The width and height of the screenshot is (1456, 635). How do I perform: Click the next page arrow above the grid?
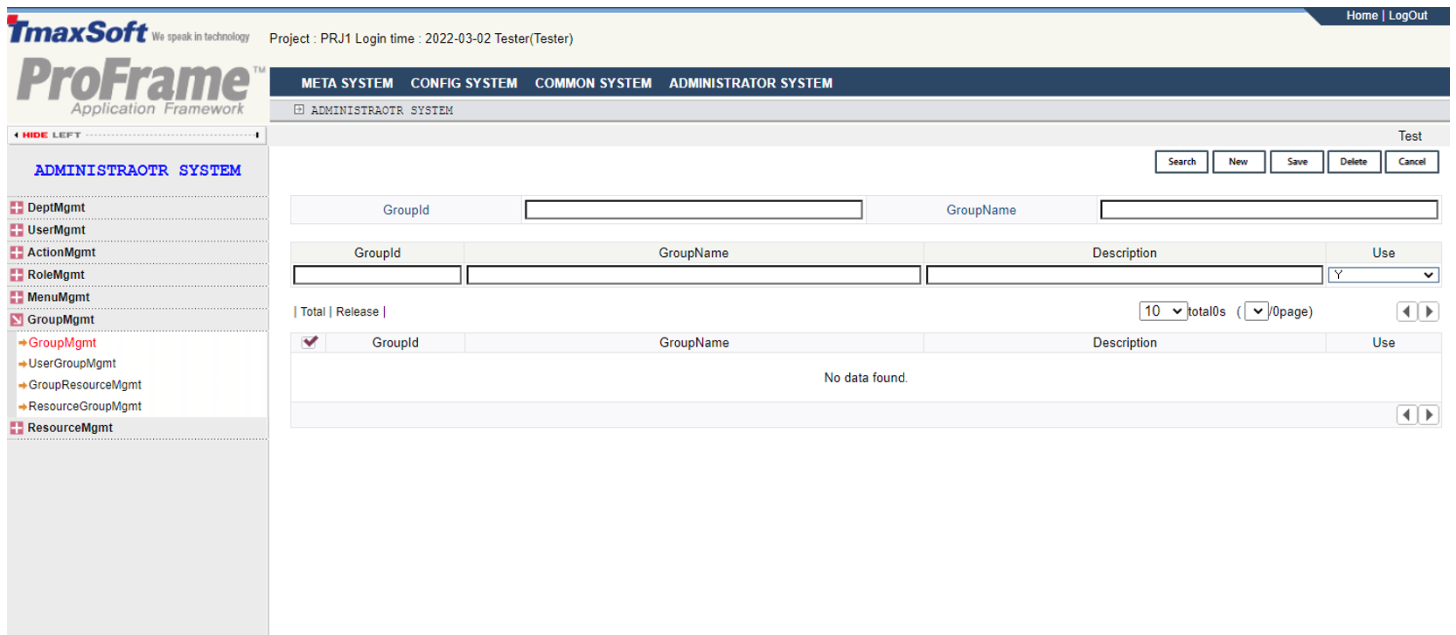(x=1429, y=311)
